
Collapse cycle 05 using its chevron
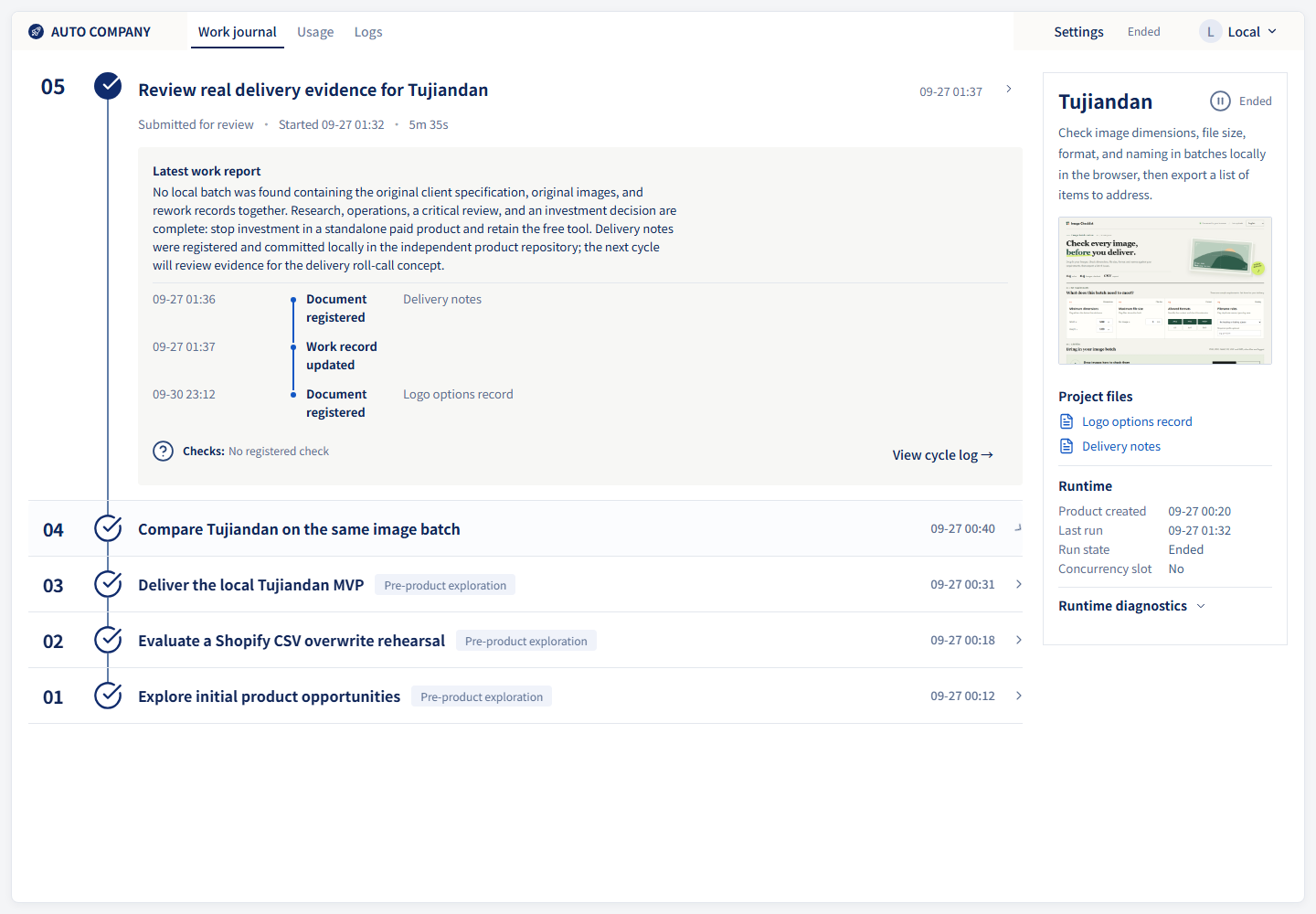[1009, 89]
